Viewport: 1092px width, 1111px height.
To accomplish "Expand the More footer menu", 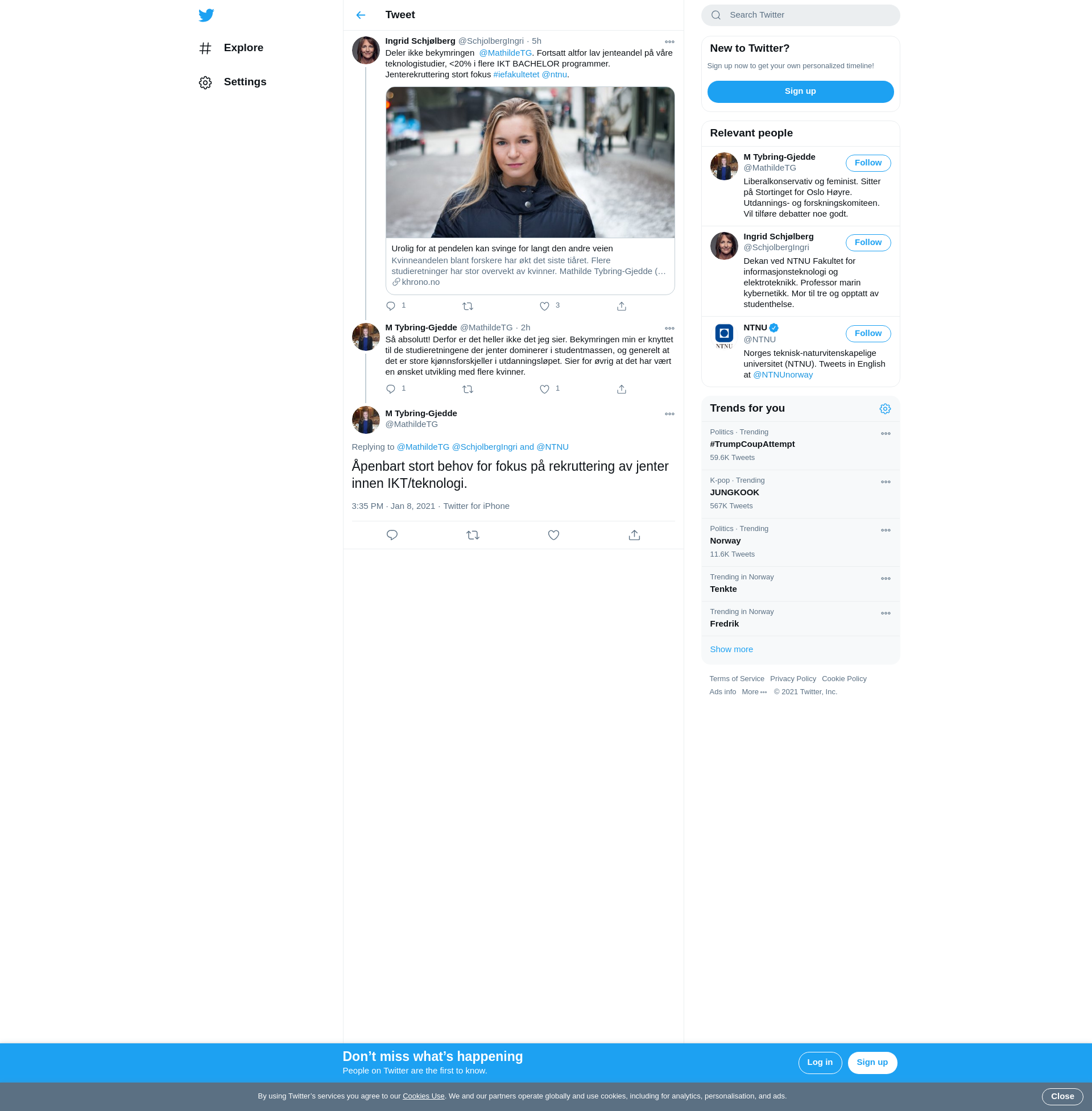I will click(x=754, y=692).
